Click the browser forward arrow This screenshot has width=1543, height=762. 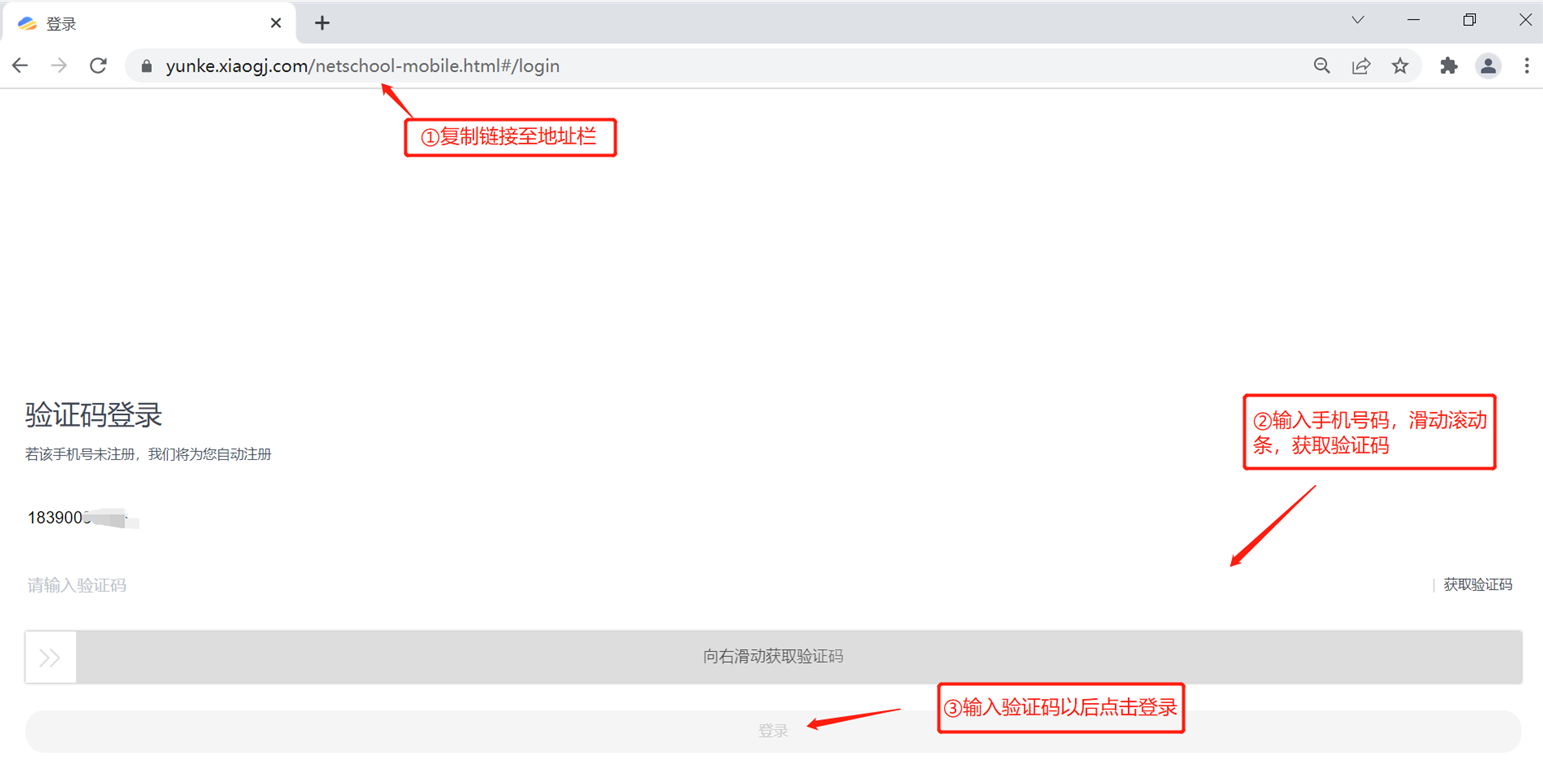click(x=59, y=66)
